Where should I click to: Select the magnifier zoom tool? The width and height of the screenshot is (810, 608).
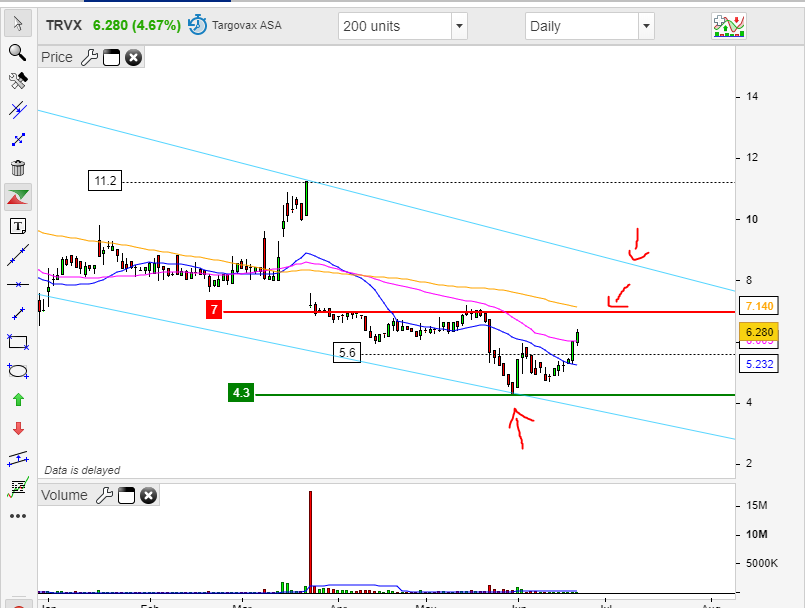[x=17, y=52]
